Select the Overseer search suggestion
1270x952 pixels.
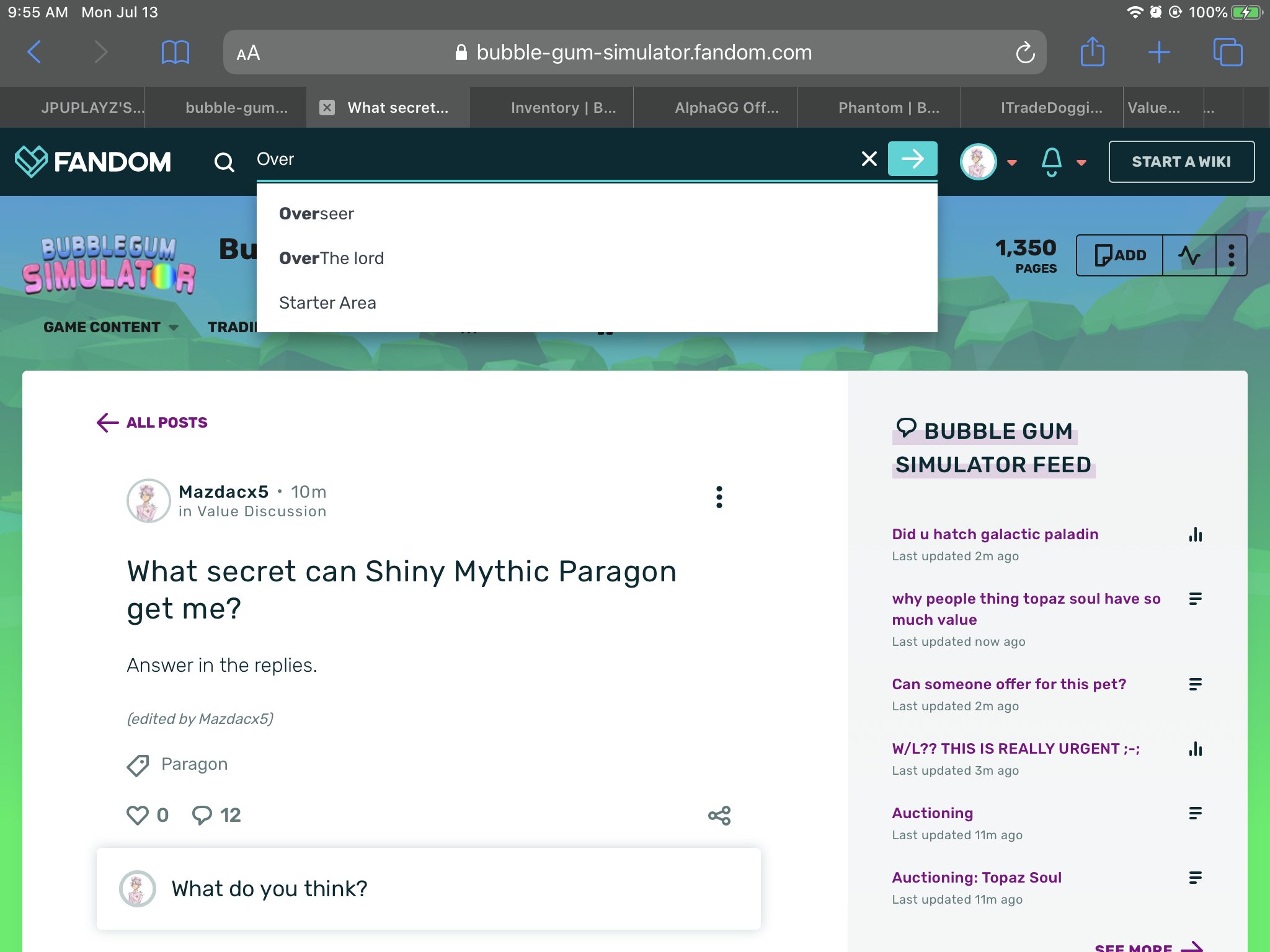pyautogui.click(x=317, y=214)
